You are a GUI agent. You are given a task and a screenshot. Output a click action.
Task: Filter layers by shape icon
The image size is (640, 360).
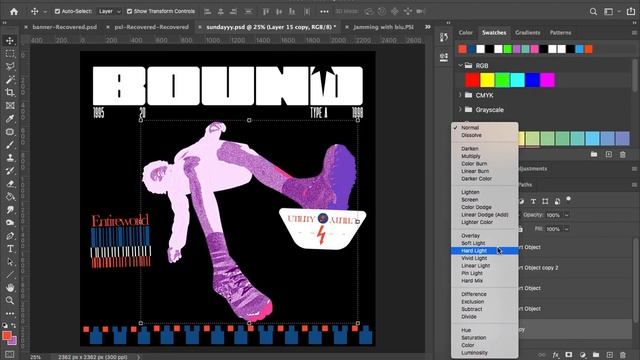tap(545, 201)
